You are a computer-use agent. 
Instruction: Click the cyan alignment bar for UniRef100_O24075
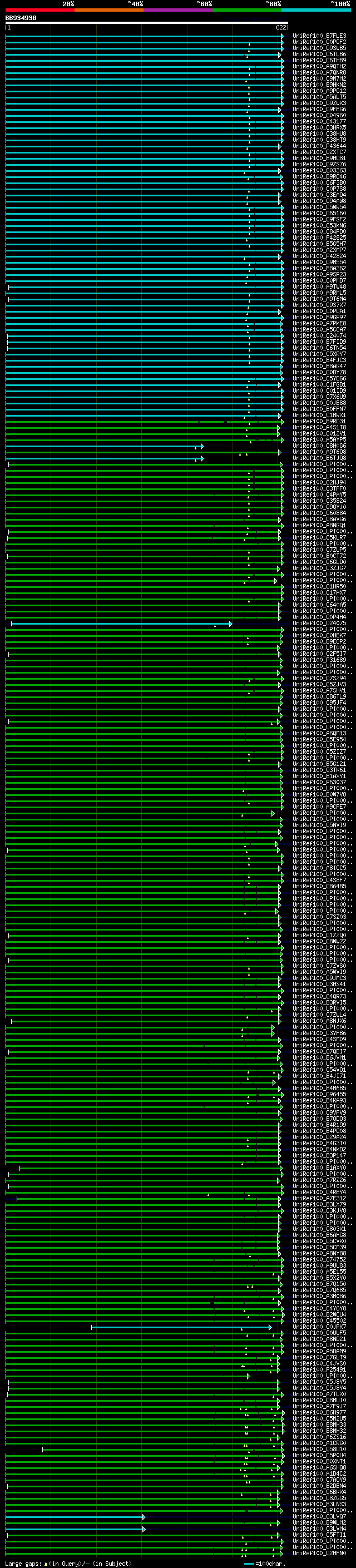click(x=121, y=624)
